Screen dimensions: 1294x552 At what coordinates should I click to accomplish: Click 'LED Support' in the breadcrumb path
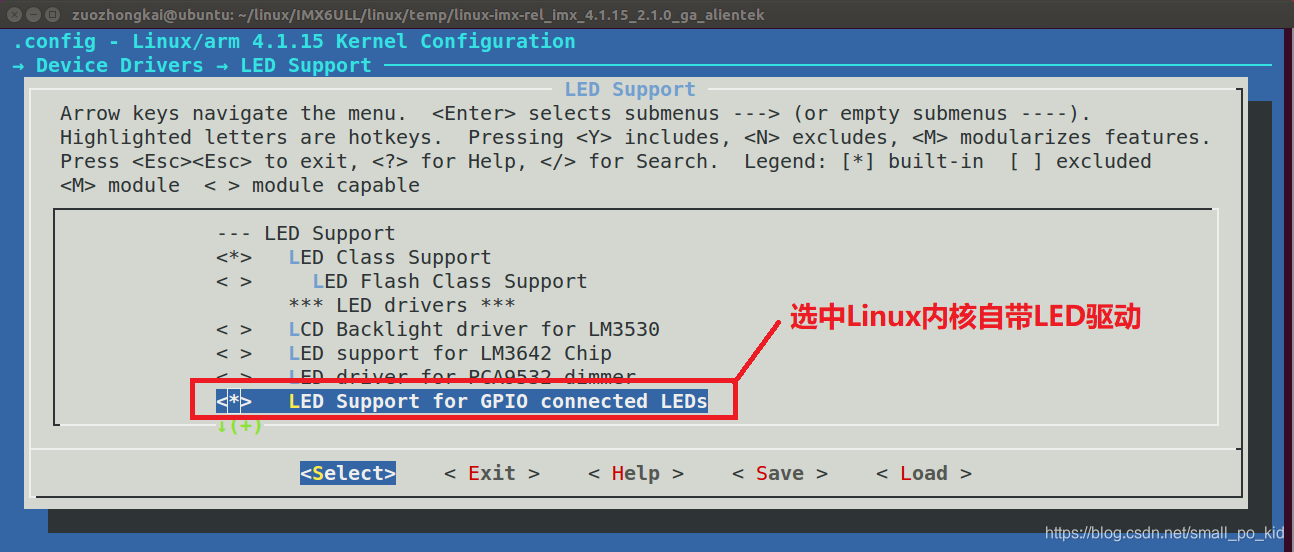tap(305, 65)
